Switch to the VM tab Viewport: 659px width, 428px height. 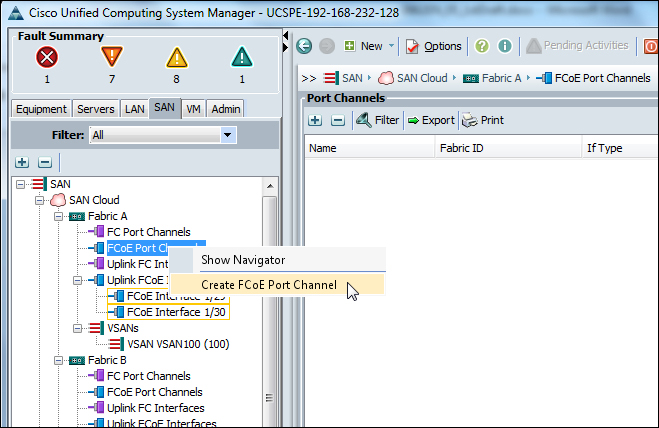(193, 109)
